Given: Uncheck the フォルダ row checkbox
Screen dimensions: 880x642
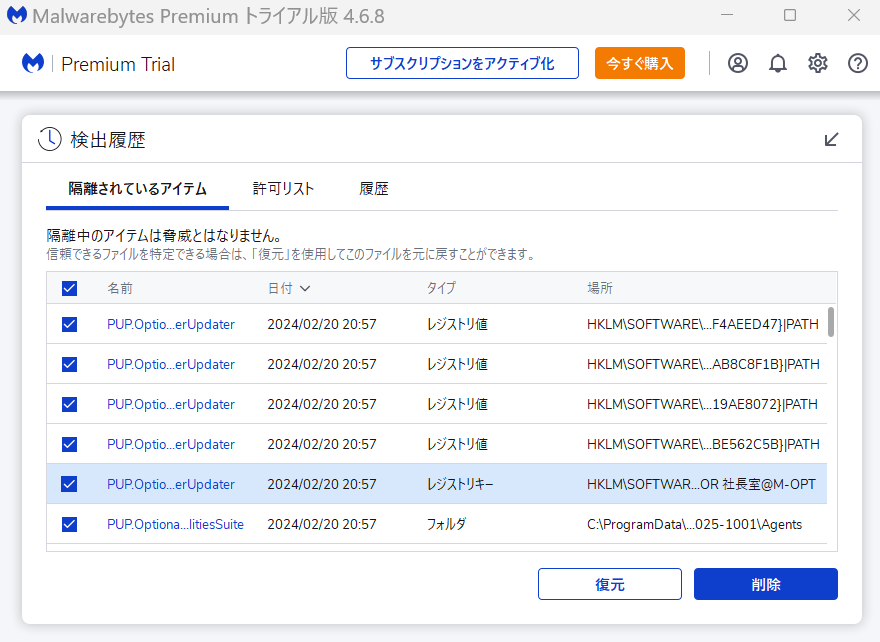Looking at the screenshot, I should click(x=70, y=524).
